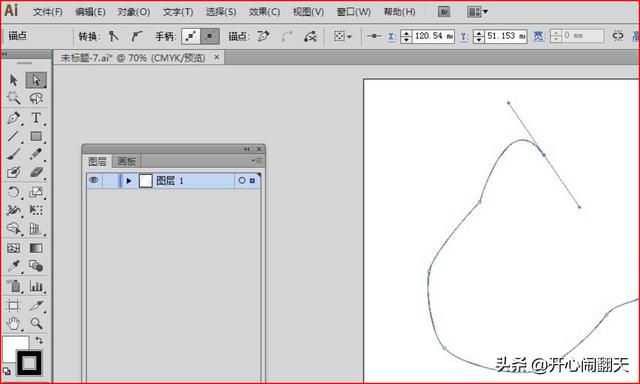The width and height of the screenshot is (640, 384).
Task: Open the arrange documents dropdown
Action: [x=477, y=12]
